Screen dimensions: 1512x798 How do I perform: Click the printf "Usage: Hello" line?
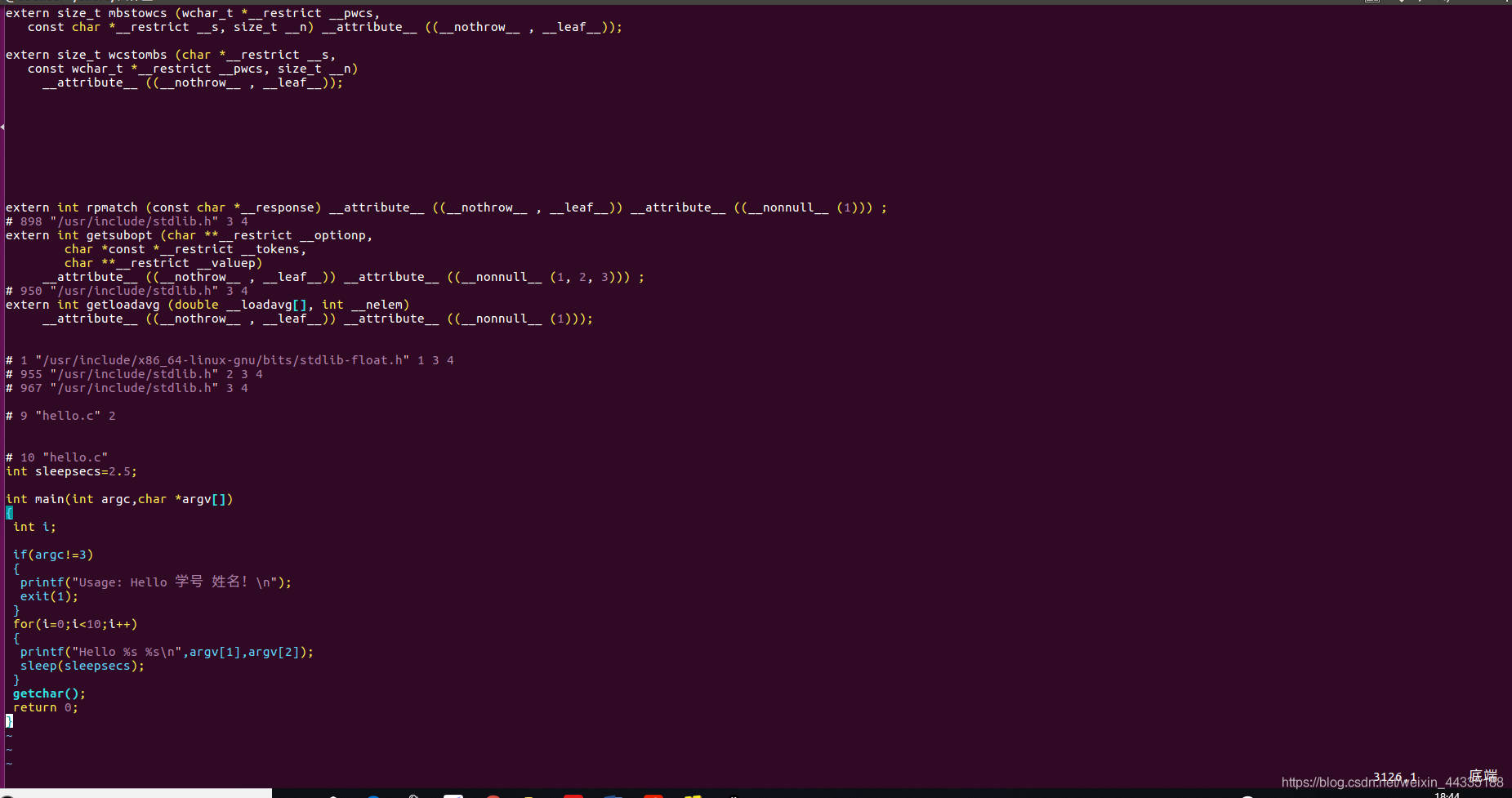pos(156,582)
